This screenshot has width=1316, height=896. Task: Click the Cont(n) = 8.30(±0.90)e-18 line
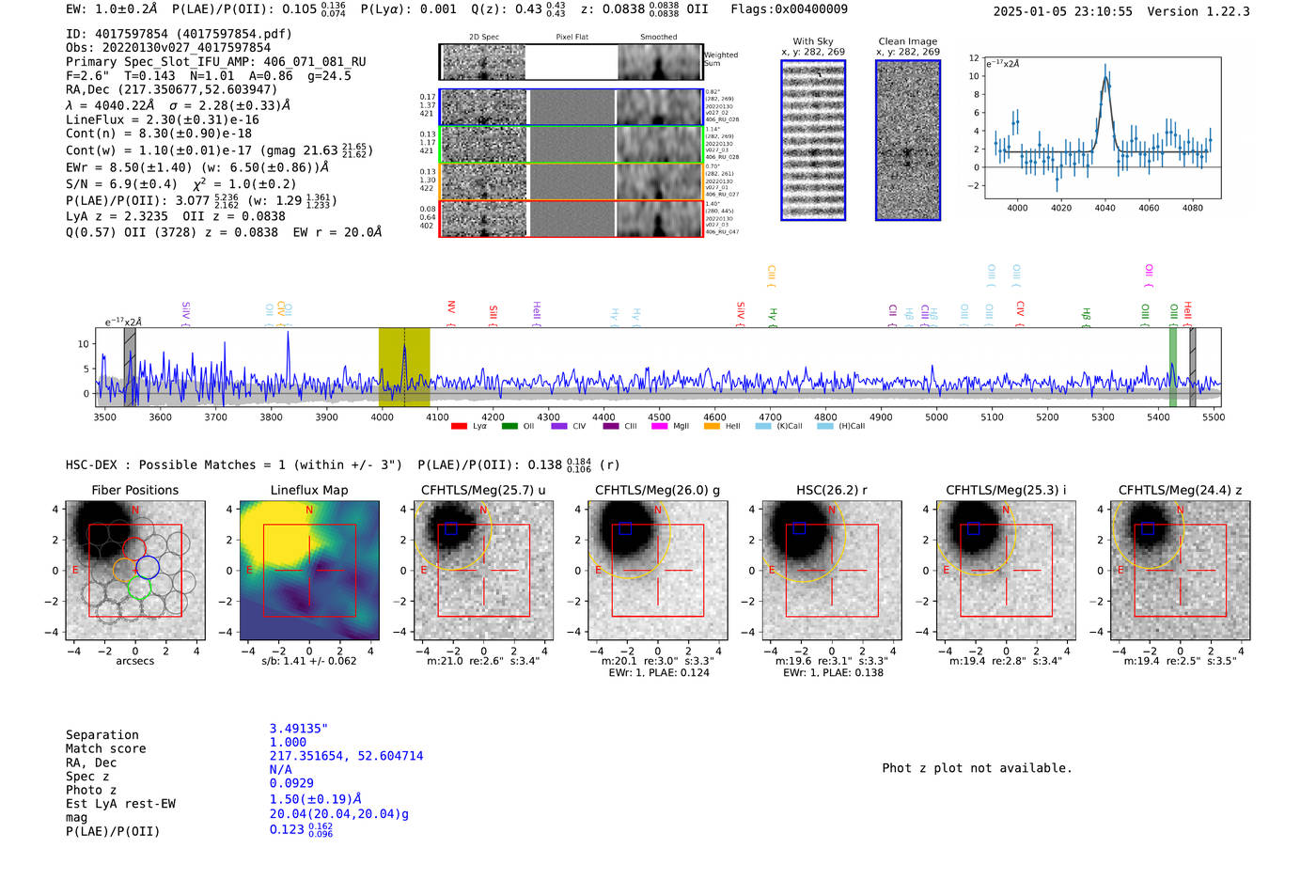pos(159,134)
